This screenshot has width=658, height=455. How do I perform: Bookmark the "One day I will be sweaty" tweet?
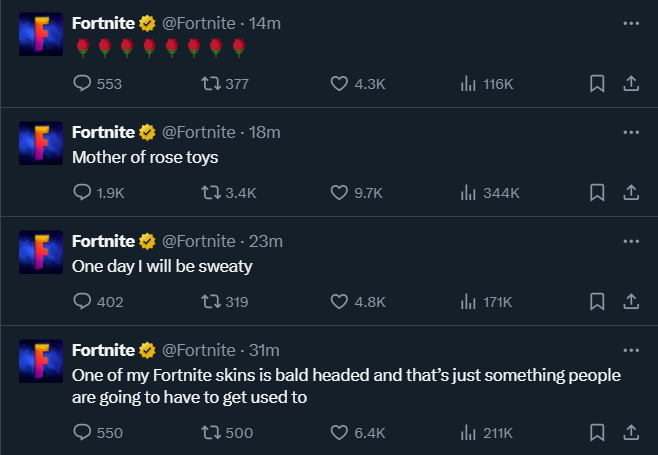[597, 302]
